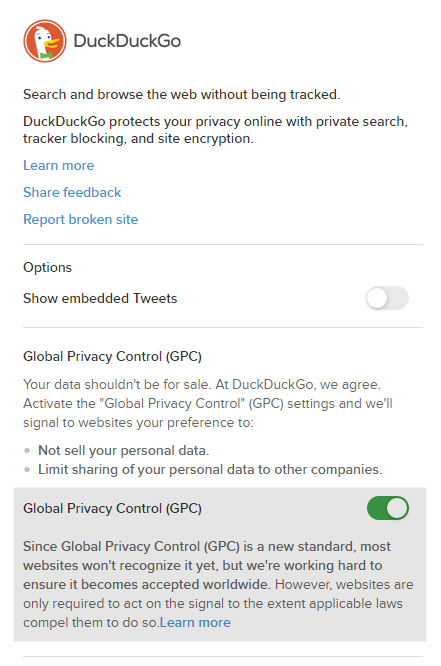
Task: Click the 'Since Global Privacy Control' notice text
Action: [218, 584]
